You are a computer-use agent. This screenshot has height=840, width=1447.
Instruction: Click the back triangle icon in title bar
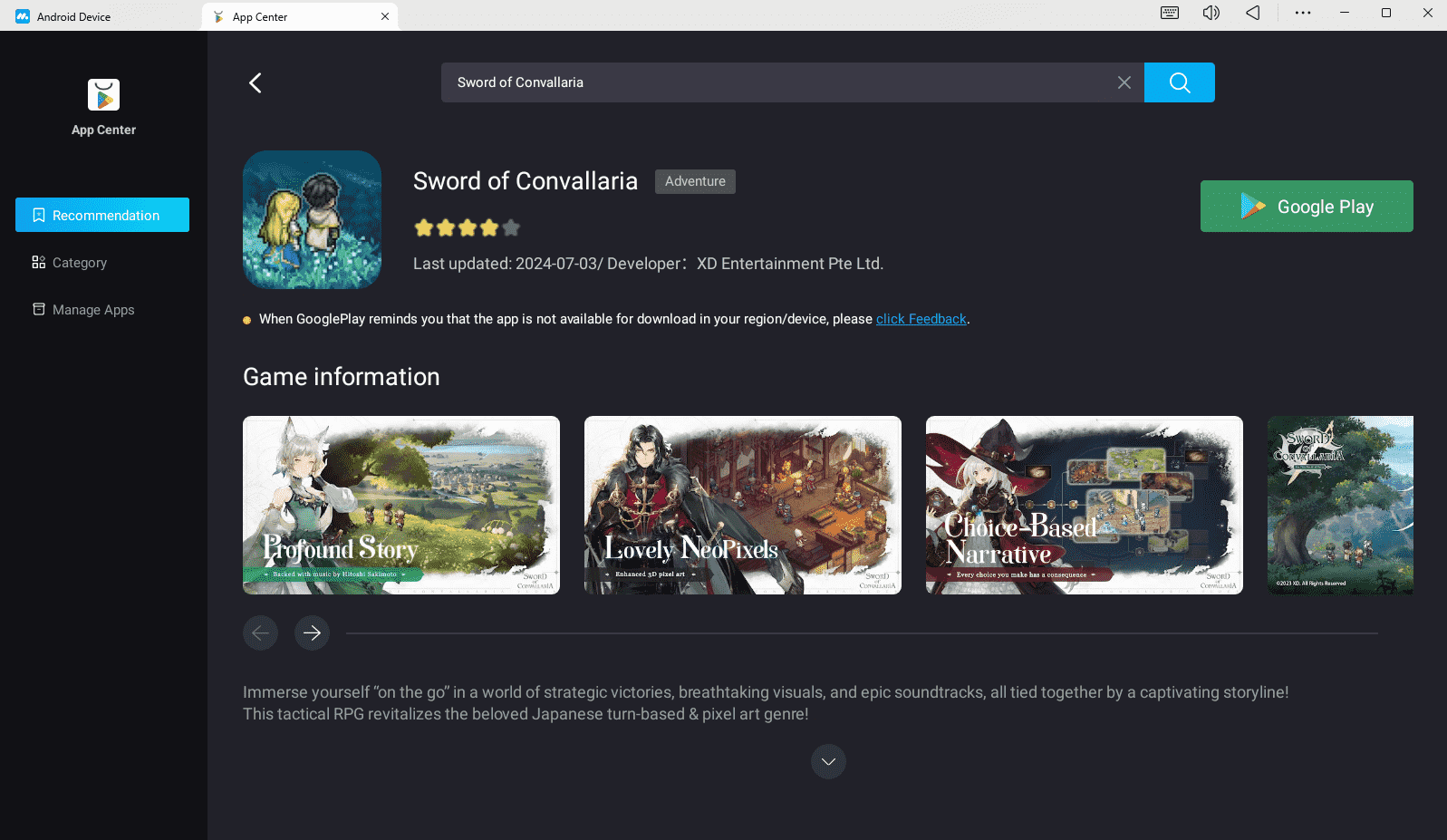point(1252,13)
